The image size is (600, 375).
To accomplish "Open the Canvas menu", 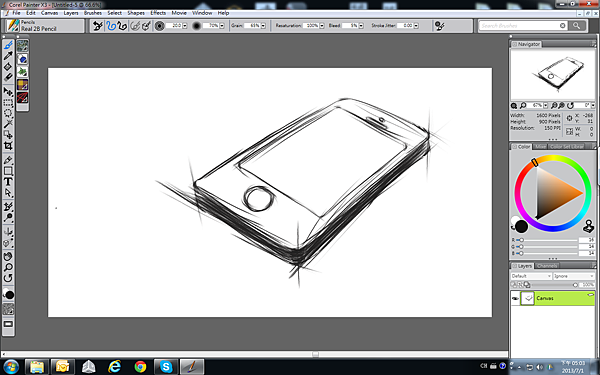I will pyautogui.click(x=49, y=13).
